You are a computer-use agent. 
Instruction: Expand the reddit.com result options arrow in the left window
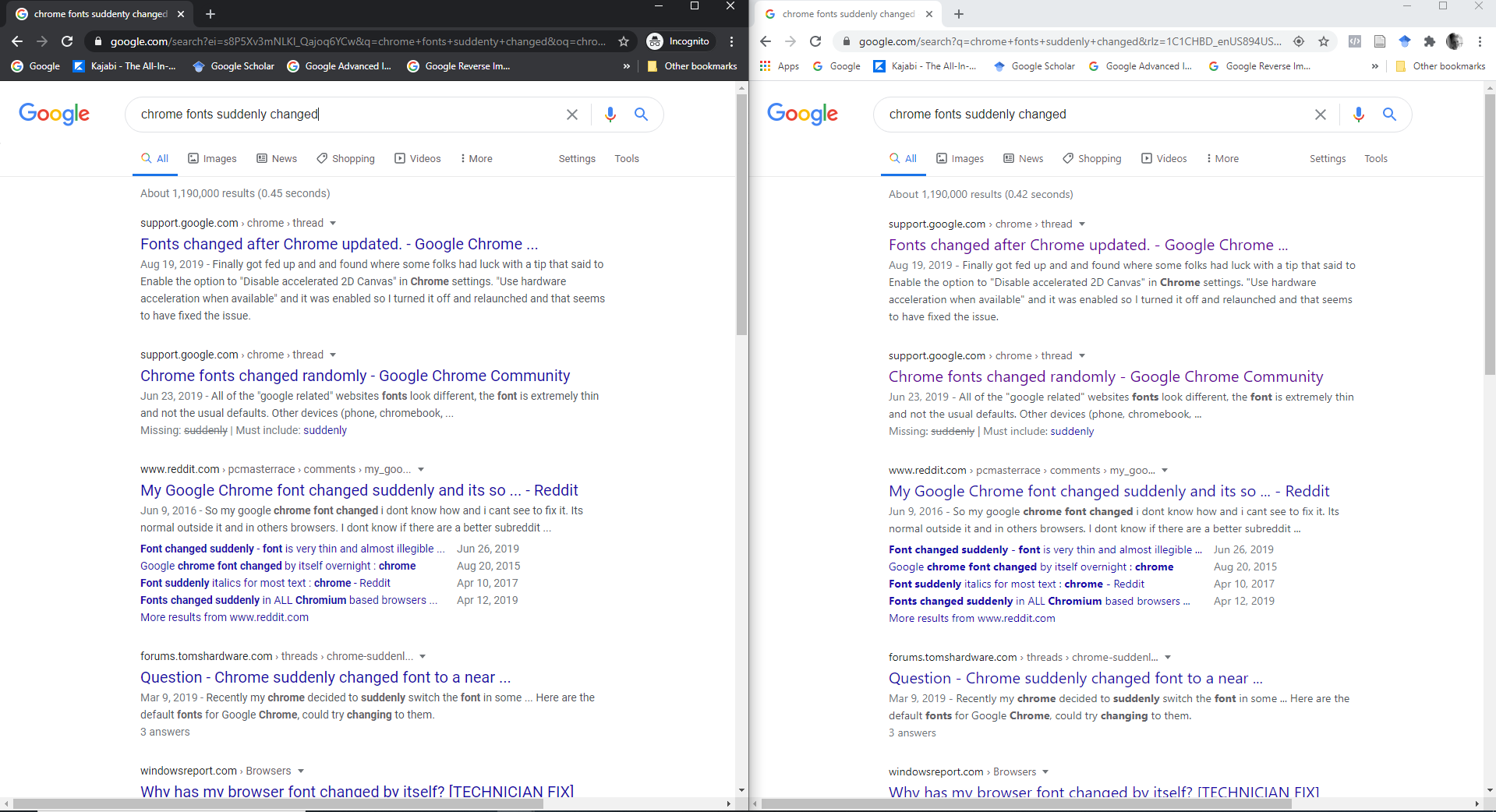421,470
